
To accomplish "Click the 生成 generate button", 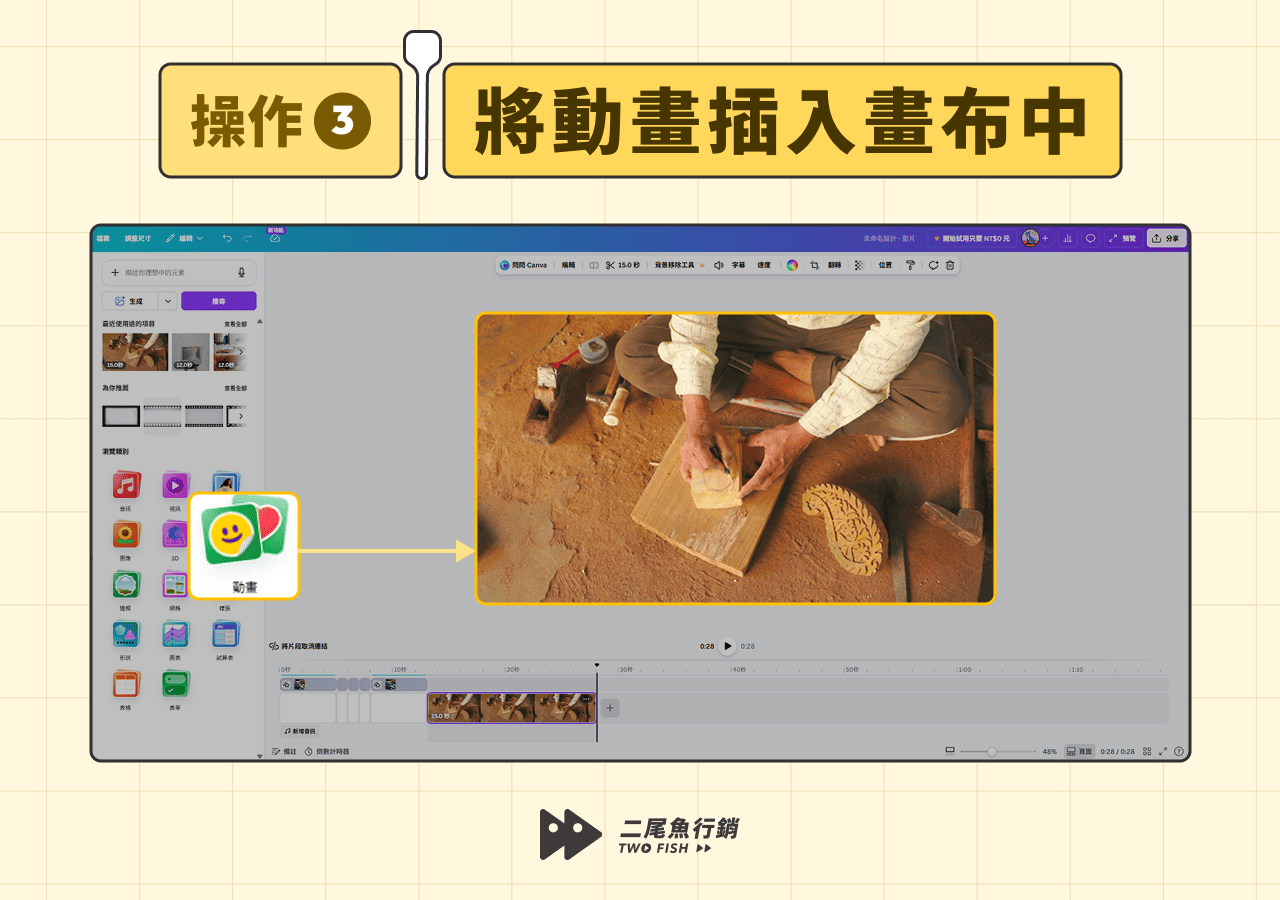I will (x=130, y=300).
